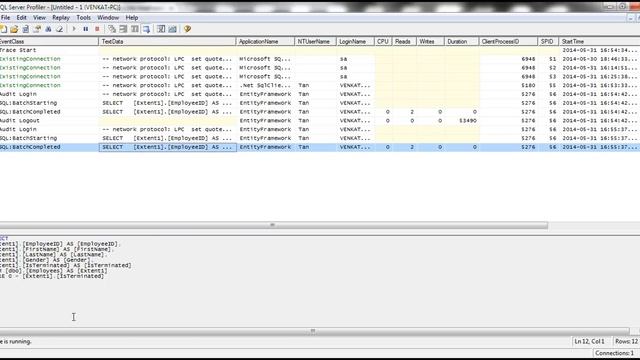Screen dimensions: 640x360
Task: Open the Window menu
Action: 108,18
